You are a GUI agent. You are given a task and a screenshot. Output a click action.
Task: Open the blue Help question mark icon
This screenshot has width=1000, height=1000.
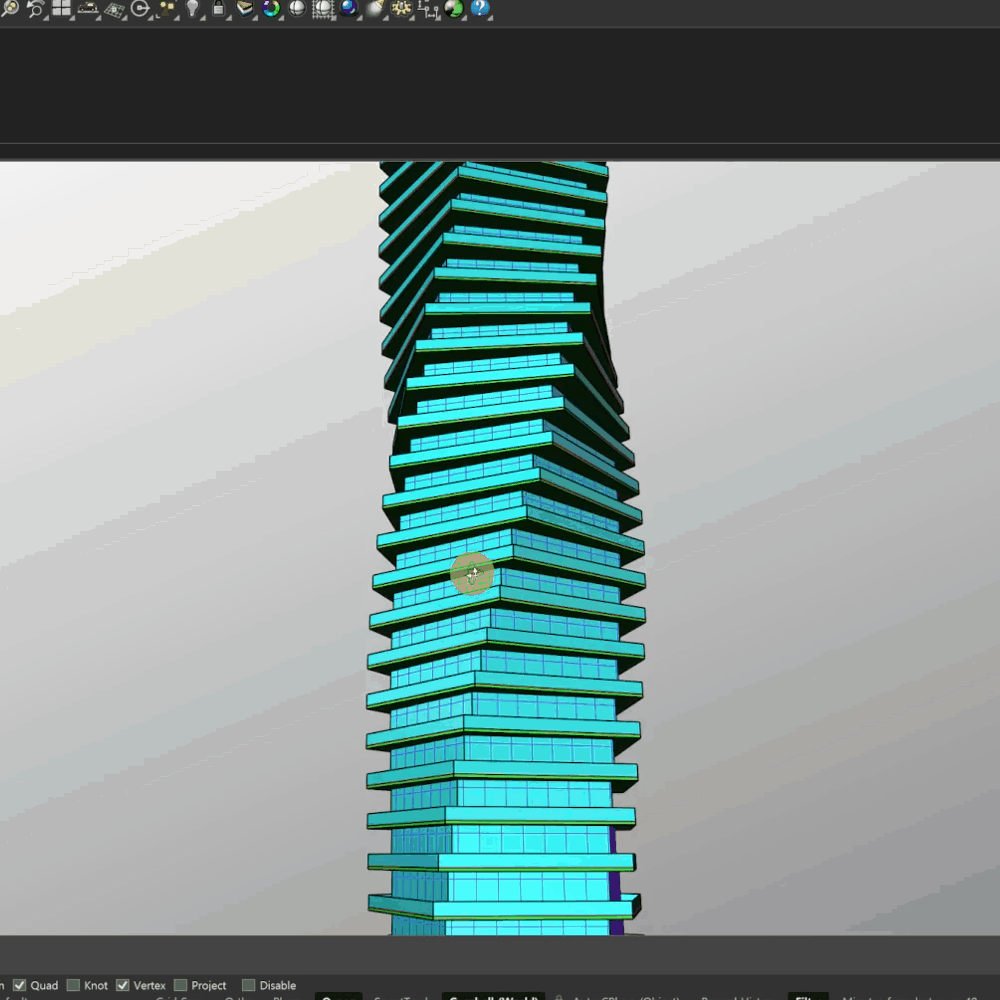pos(480,9)
